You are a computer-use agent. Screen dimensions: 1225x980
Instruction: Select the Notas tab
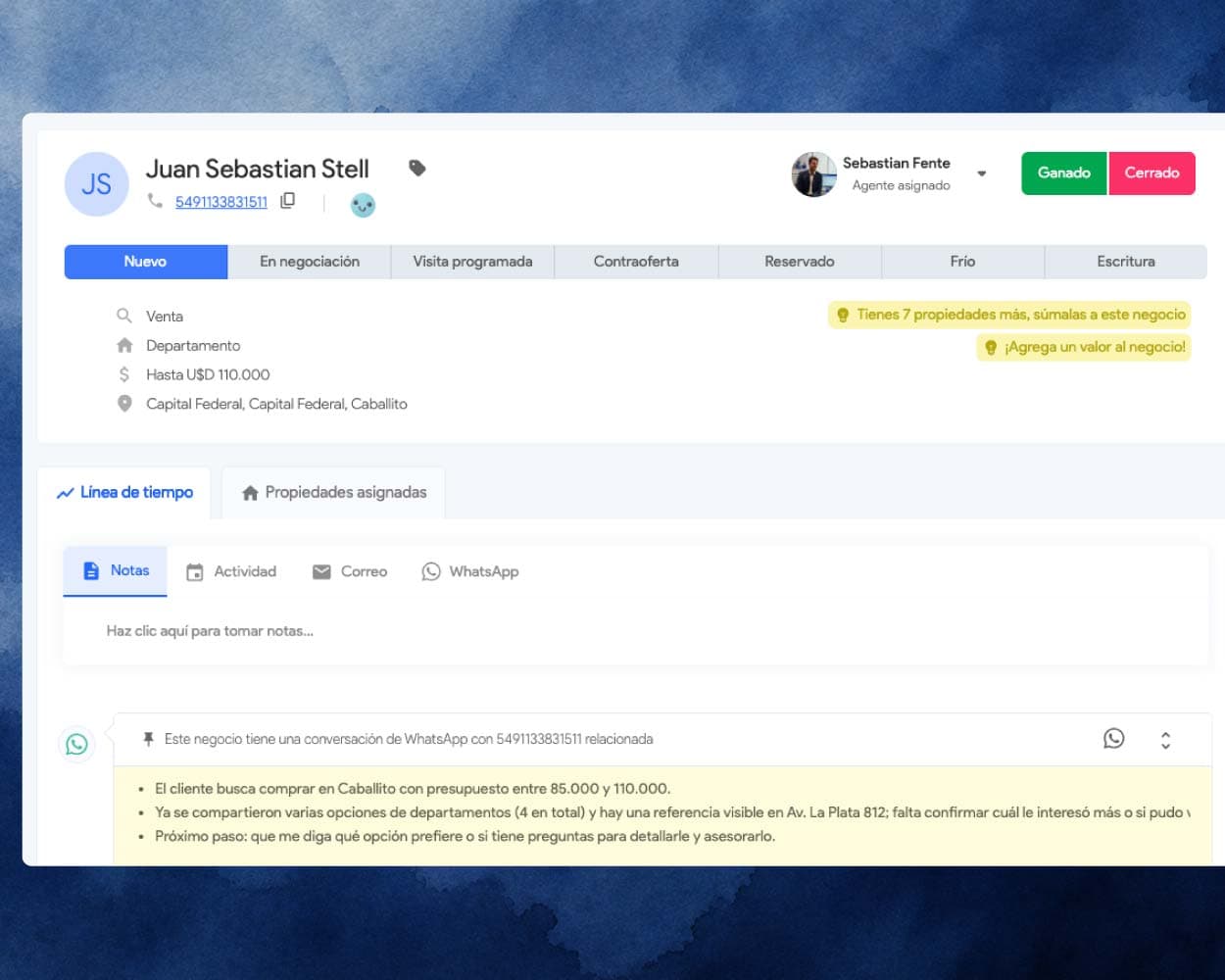(116, 570)
